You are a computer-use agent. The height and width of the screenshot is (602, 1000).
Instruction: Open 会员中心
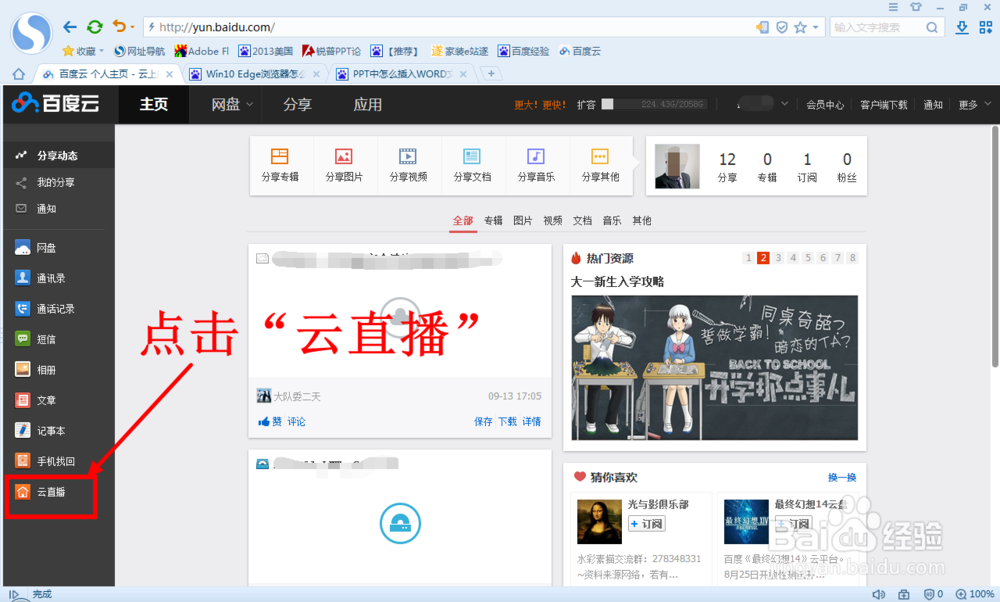click(x=825, y=105)
